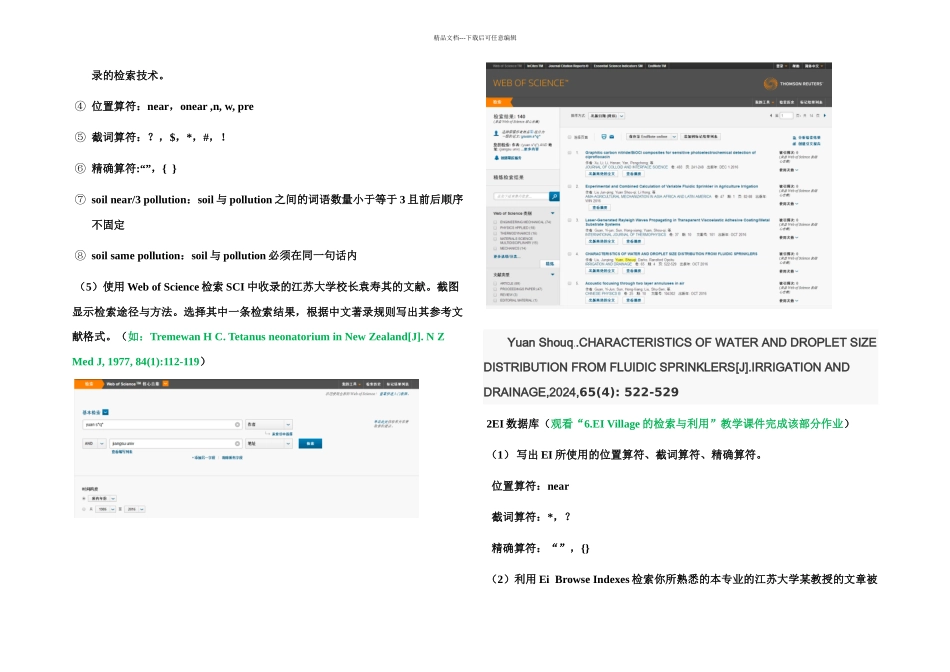Viewport: 950px width, 672px height.
Task: Open 检索历史 in the results screenshot header
Action: pyautogui.click(x=786, y=102)
